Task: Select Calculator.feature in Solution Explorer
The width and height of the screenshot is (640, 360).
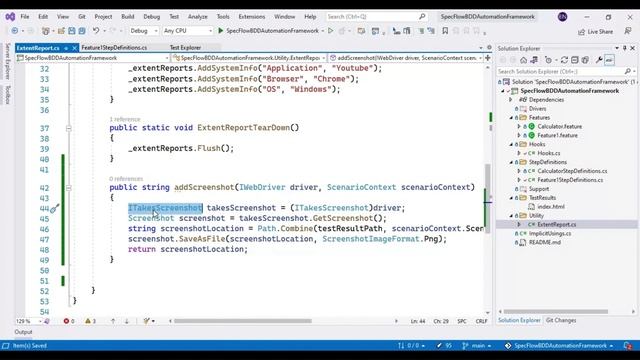Action: (559, 127)
